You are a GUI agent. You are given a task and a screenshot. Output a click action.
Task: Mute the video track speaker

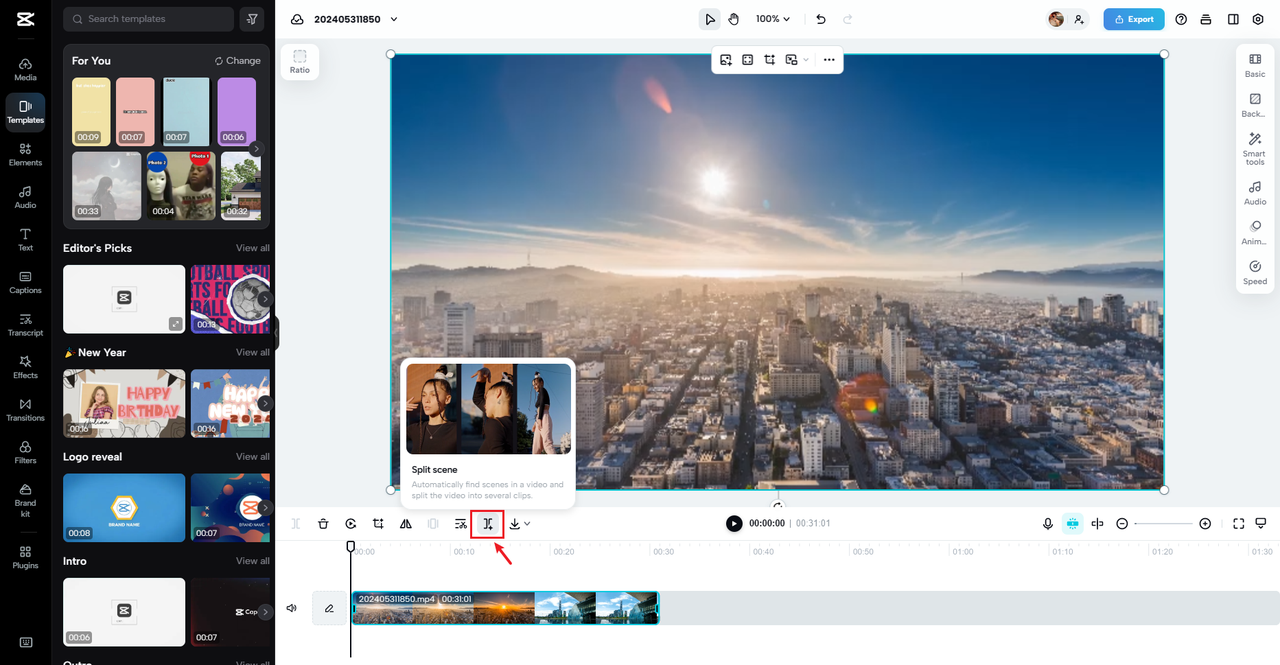[x=291, y=608]
